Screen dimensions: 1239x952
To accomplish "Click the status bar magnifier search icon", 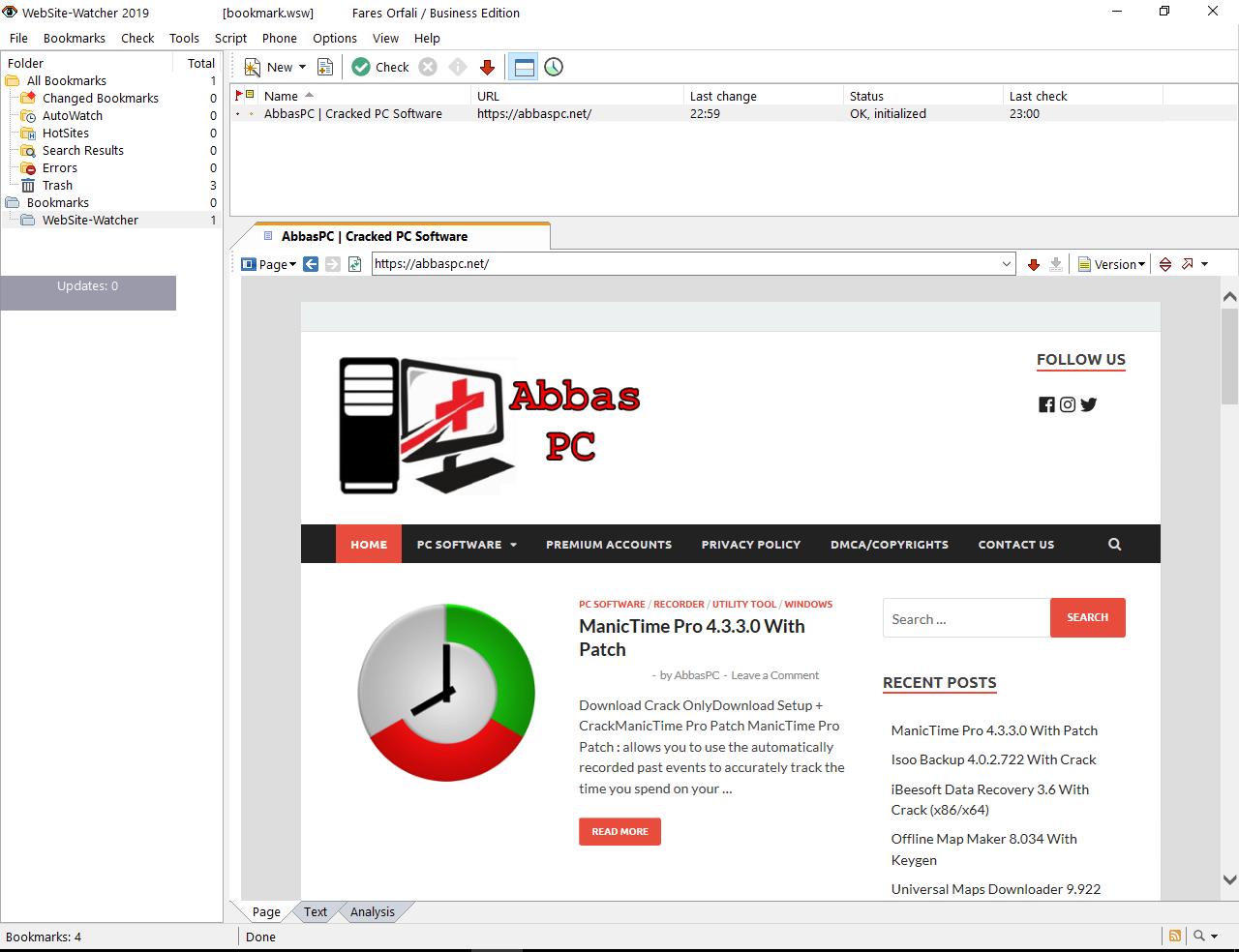I will pyautogui.click(x=1199, y=936).
